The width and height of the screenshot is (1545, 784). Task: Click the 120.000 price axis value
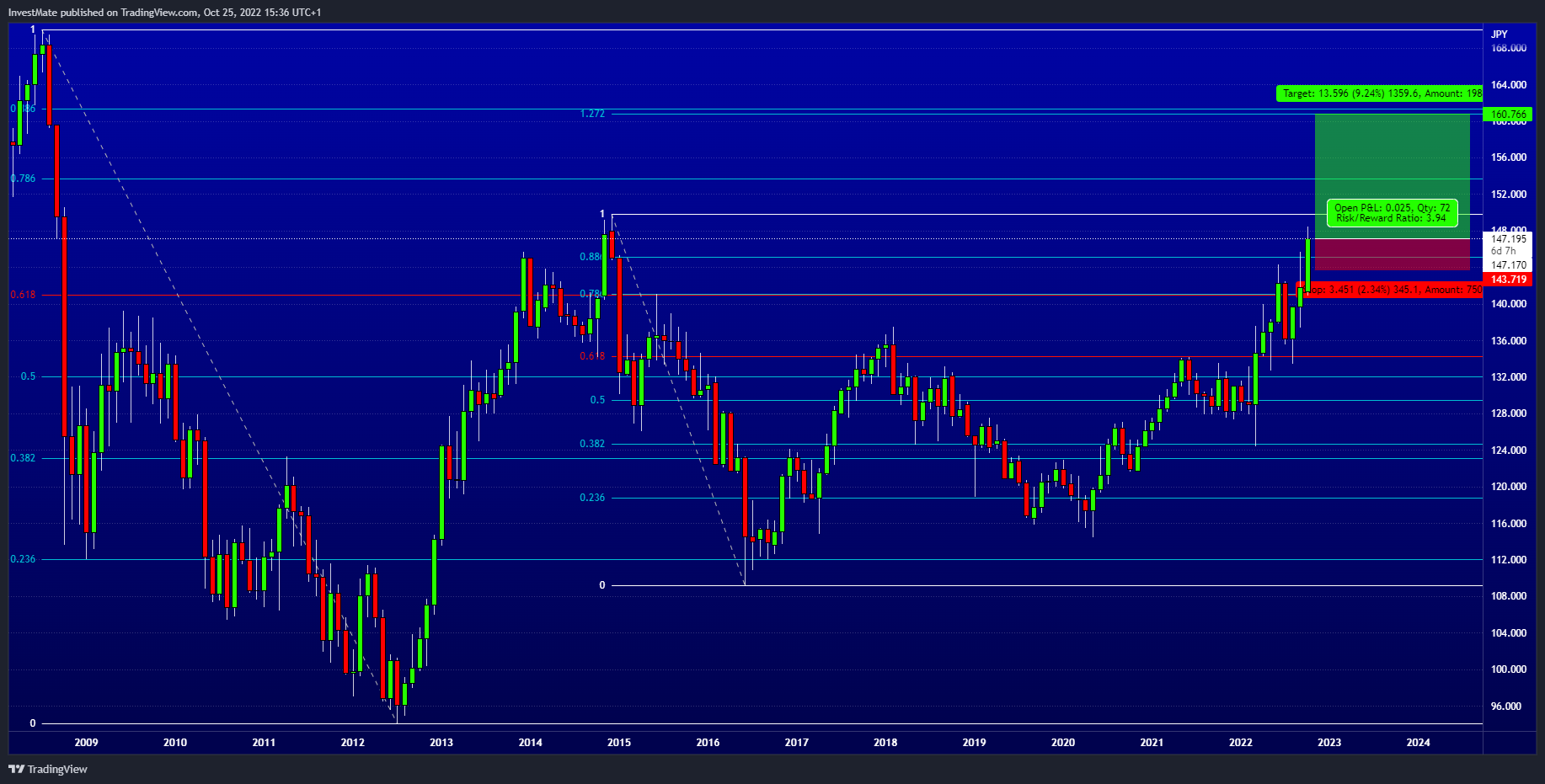(1509, 487)
